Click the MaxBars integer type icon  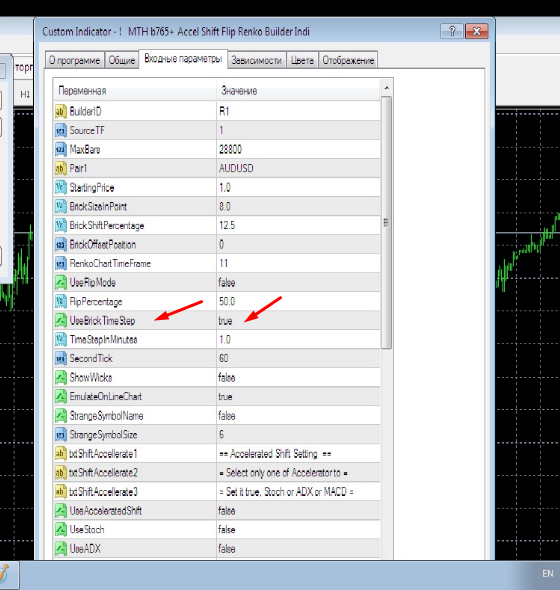click(61, 149)
